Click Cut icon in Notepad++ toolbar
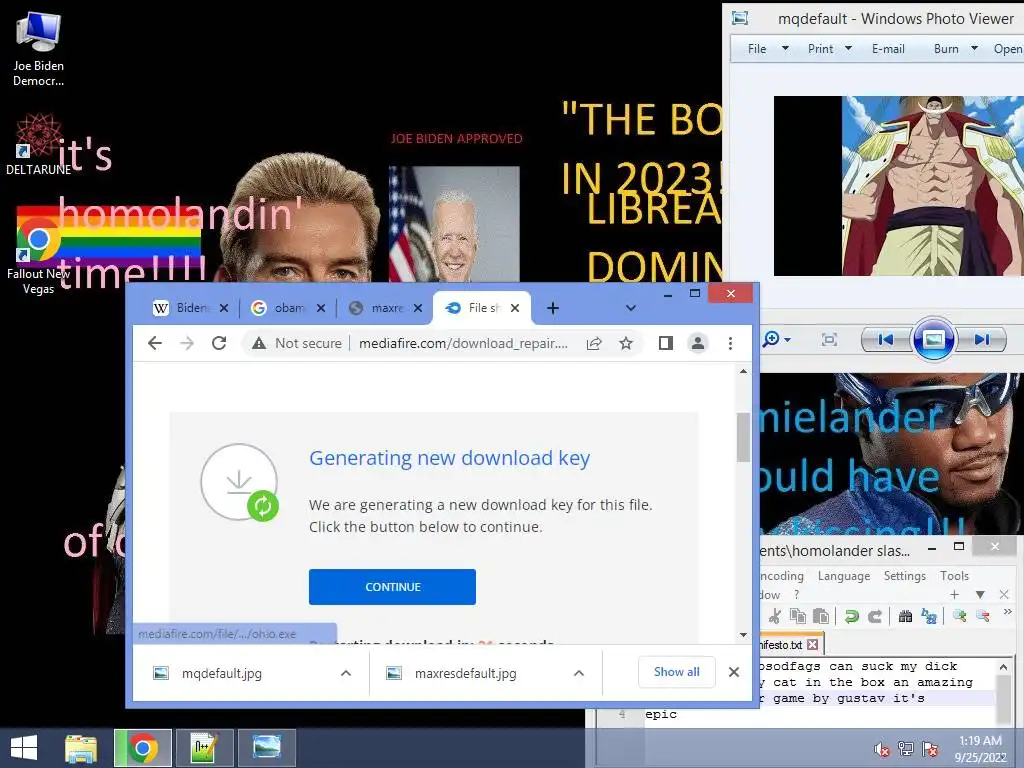 pyautogui.click(x=775, y=616)
